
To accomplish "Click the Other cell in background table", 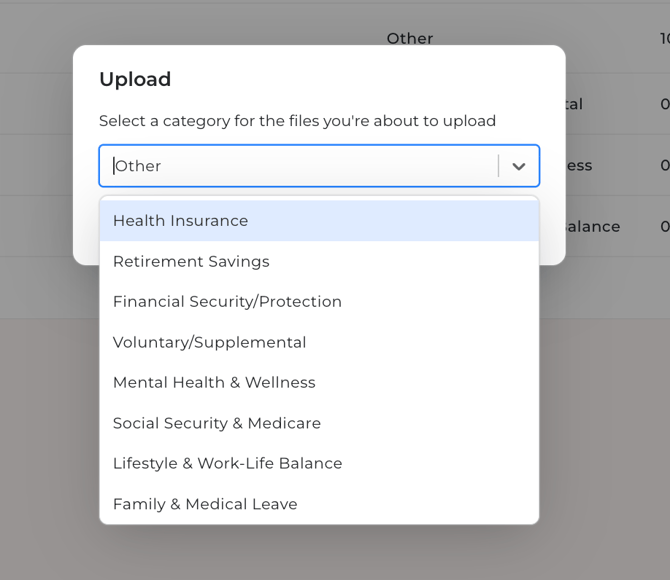I will (410, 38).
